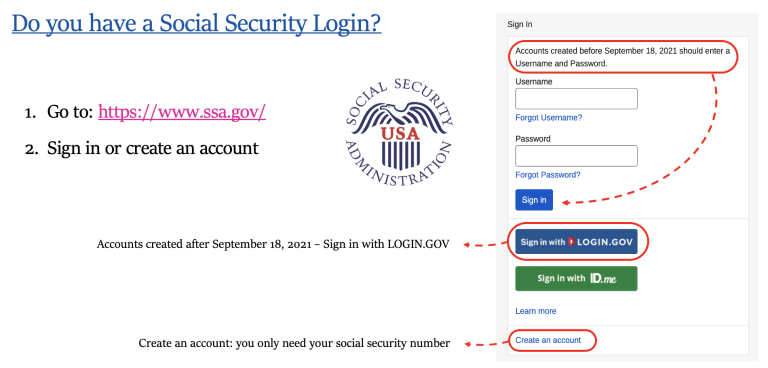Viewport: 768px width, 368px height.
Task: Click the Username field label
Action: [x=533, y=82]
